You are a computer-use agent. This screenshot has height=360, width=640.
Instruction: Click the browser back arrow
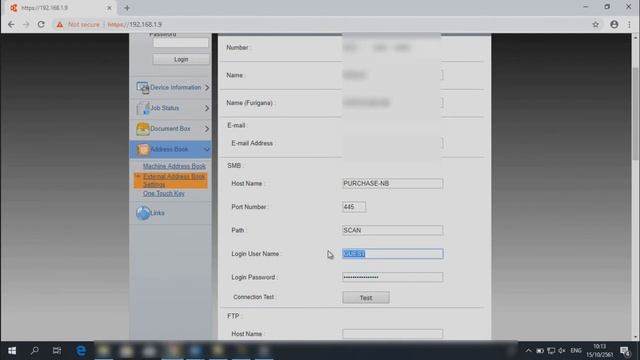click(11, 24)
